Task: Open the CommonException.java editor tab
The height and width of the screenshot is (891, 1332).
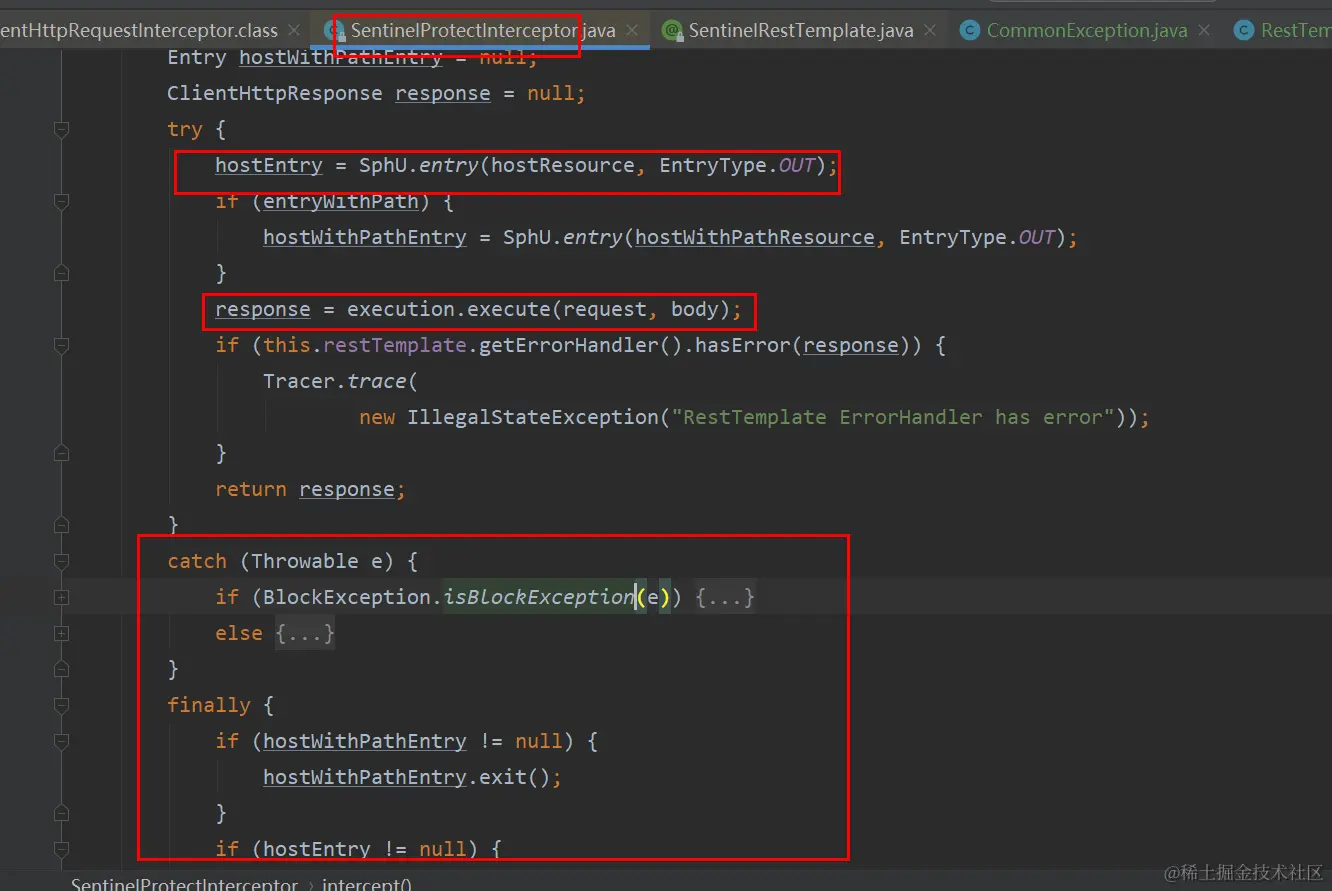Action: (1087, 30)
